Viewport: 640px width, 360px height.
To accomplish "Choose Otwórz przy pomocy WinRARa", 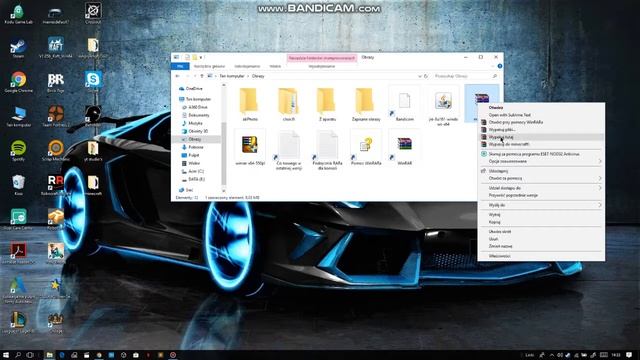I will pos(541,122).
